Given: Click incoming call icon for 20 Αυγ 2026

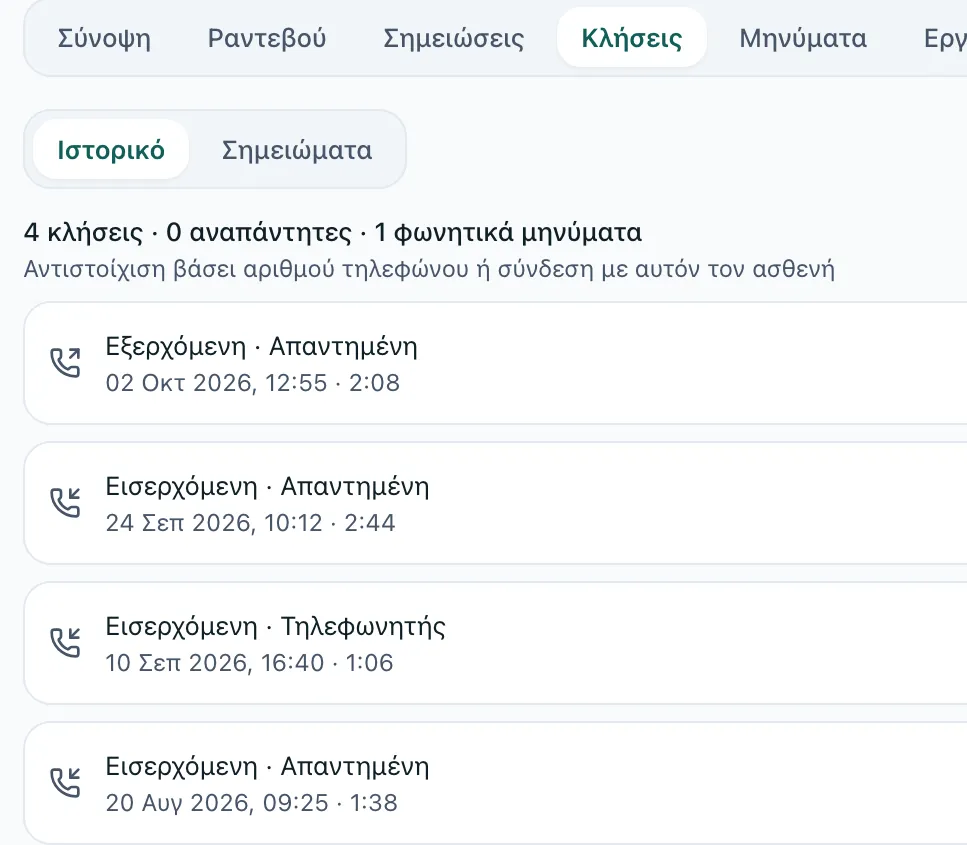Looking at the screenshot, I should click(65, 783).
